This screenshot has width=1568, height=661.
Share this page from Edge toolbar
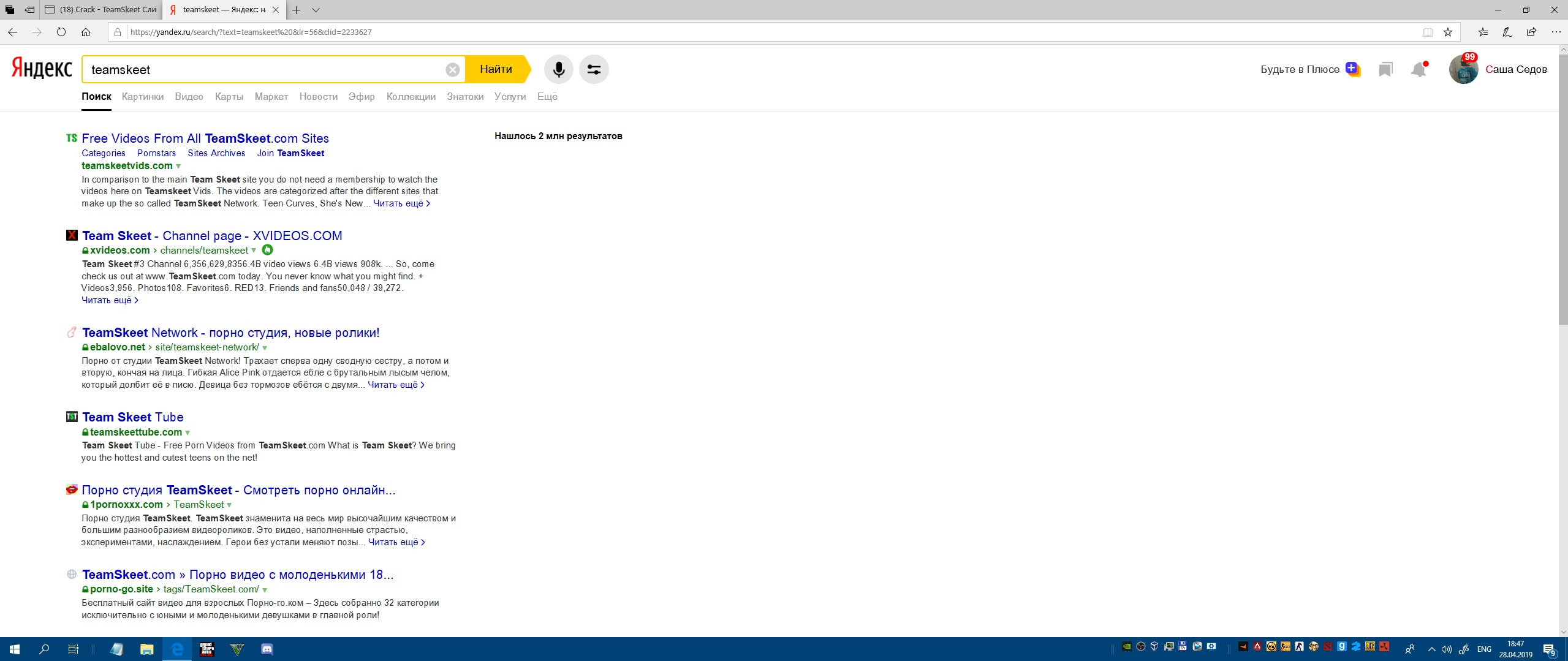pos(1531,32)
